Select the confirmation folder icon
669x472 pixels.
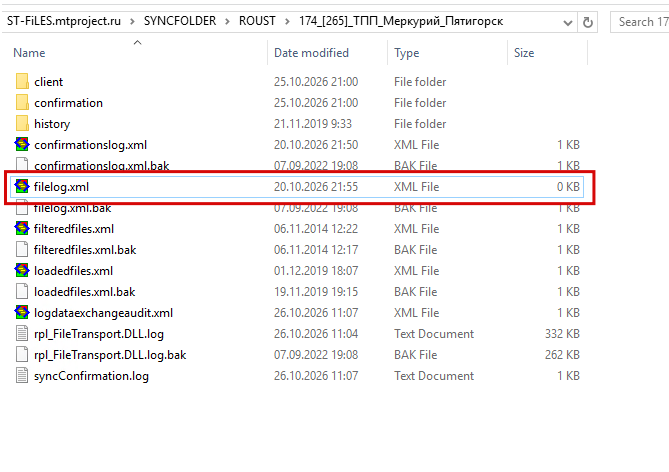22,102
